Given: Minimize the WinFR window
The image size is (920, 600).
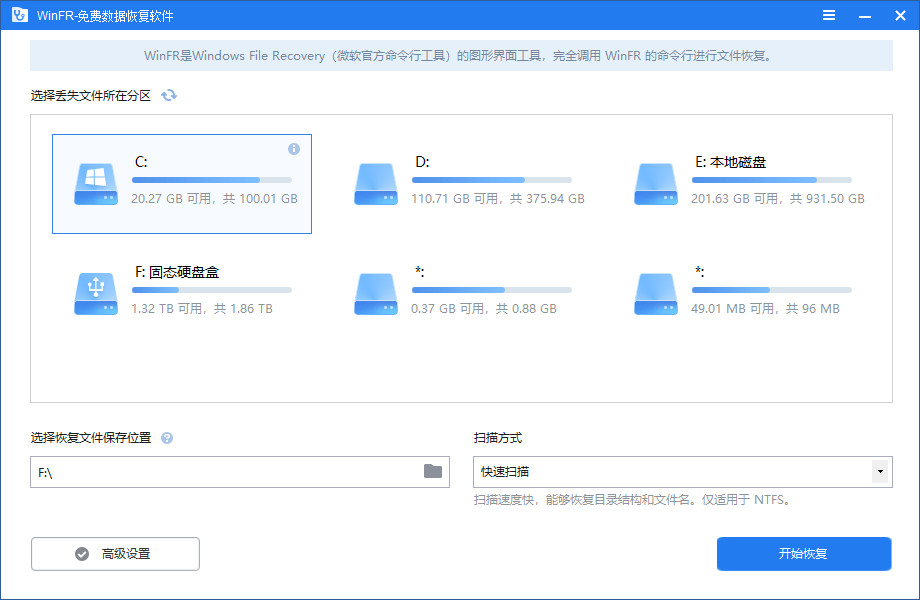Looking at the screenshot, I should point(864,16).
